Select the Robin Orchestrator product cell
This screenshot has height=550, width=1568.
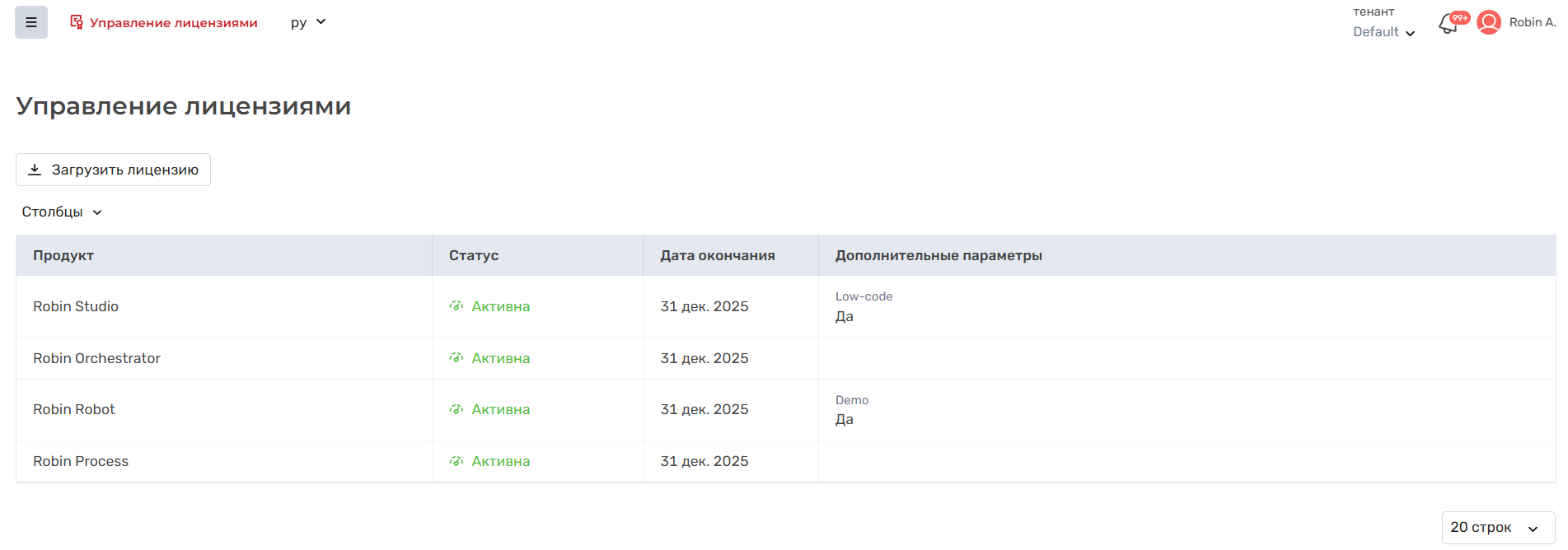click(x=96, y=358)
